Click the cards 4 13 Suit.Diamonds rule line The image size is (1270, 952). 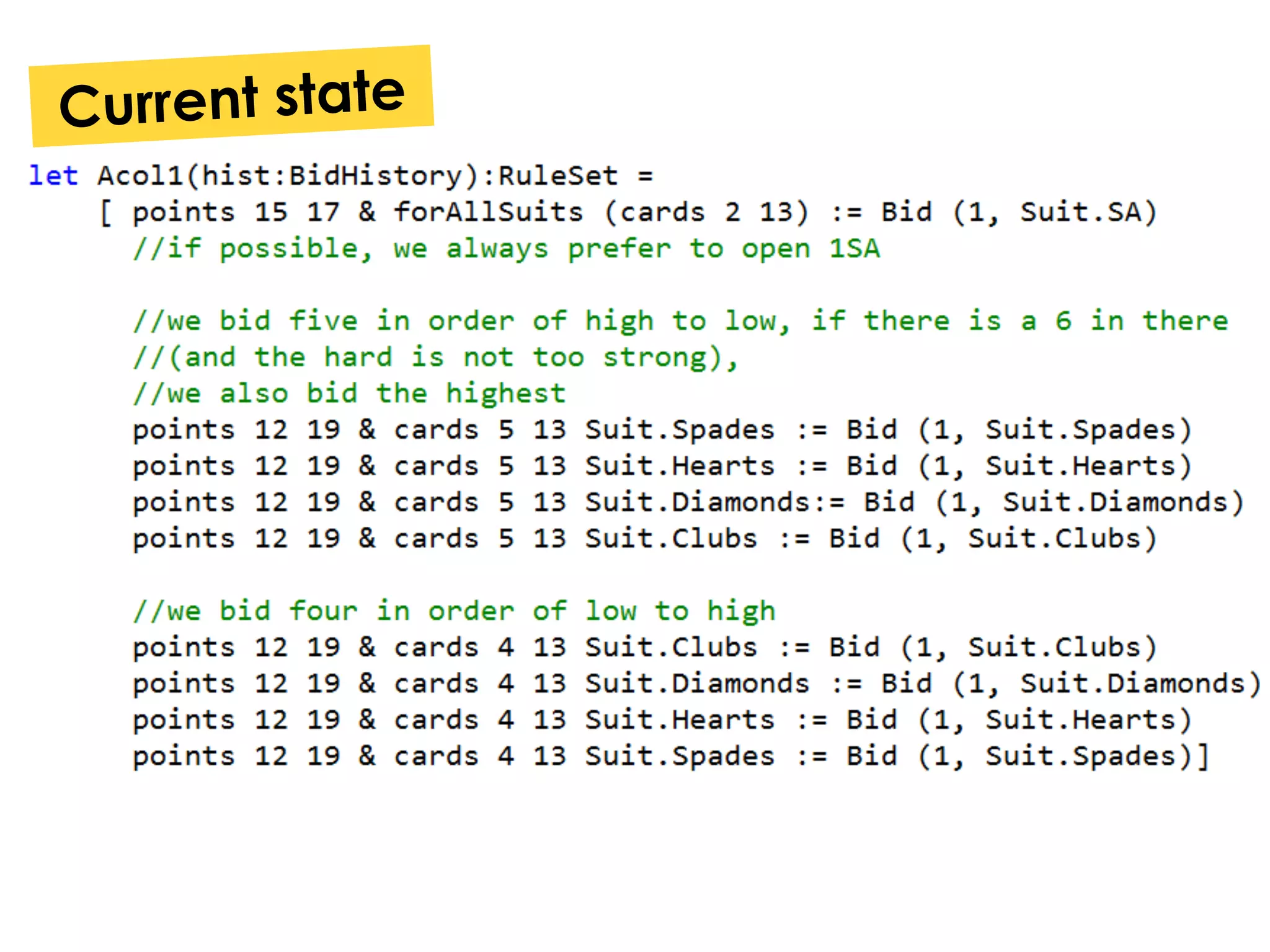click(x=696, y=684)
